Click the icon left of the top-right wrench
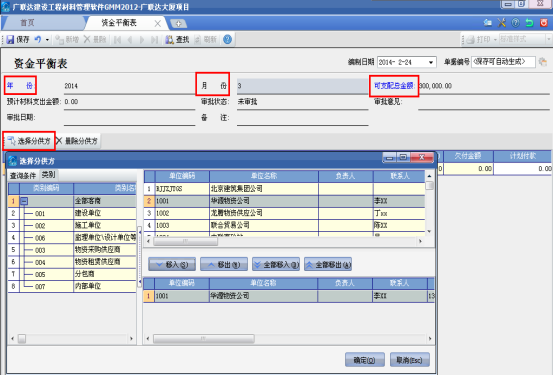This screenshot has height=376, width=553. pos(488,23)
